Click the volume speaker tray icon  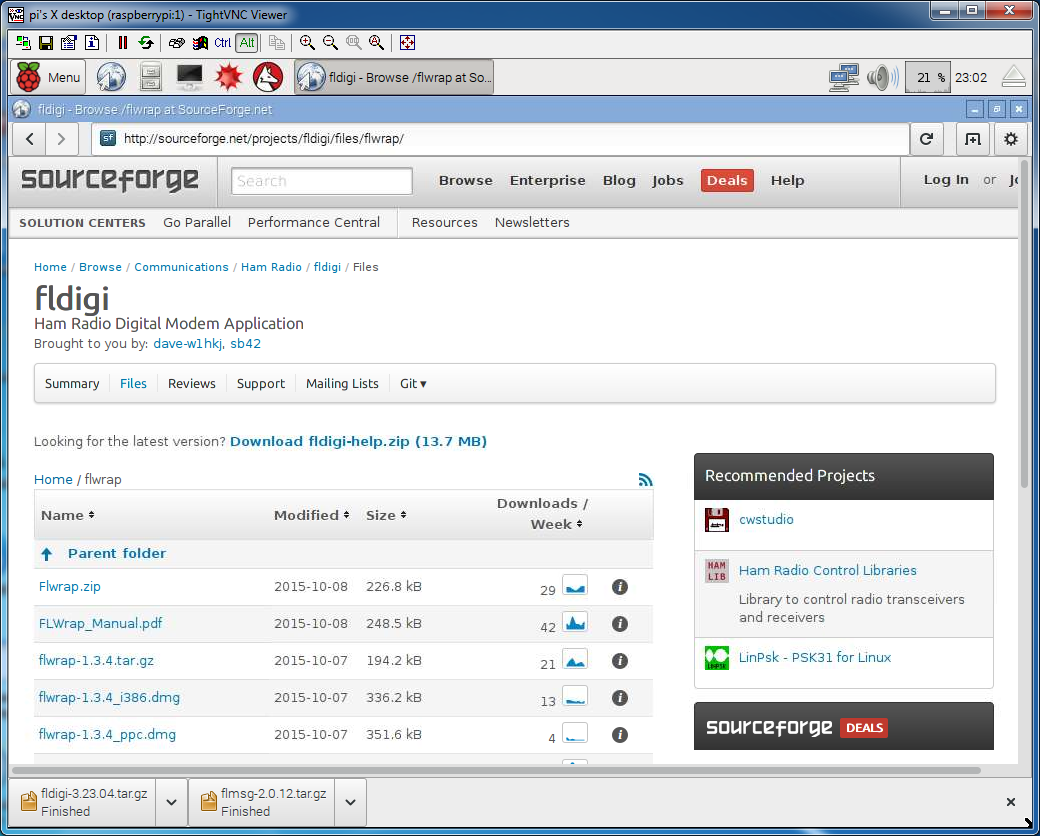[x=882, y=78]
